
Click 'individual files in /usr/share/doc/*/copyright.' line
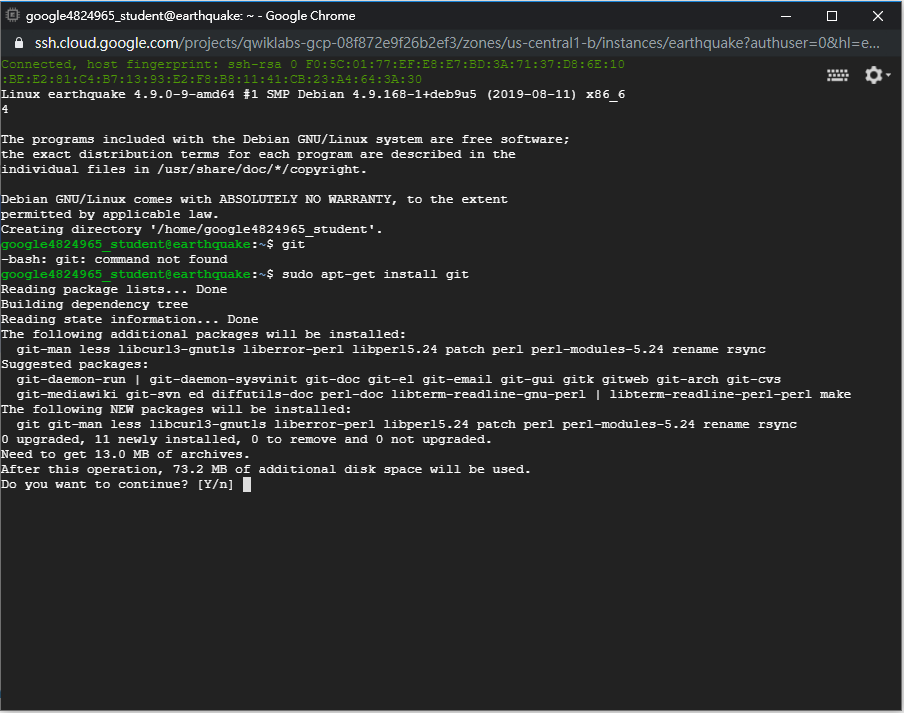pos(184,169)
